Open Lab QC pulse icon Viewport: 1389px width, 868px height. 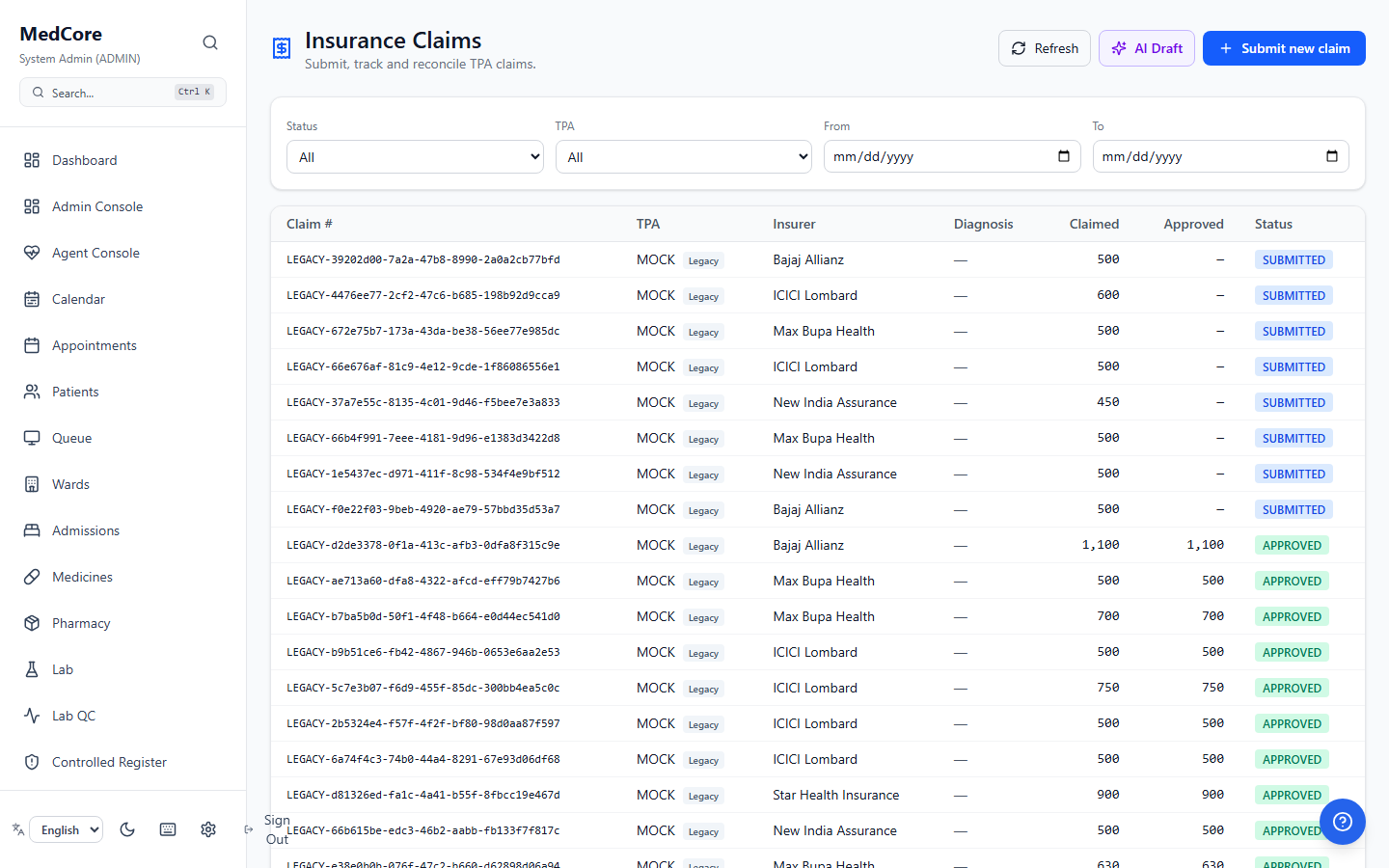(x=32, y=716)
